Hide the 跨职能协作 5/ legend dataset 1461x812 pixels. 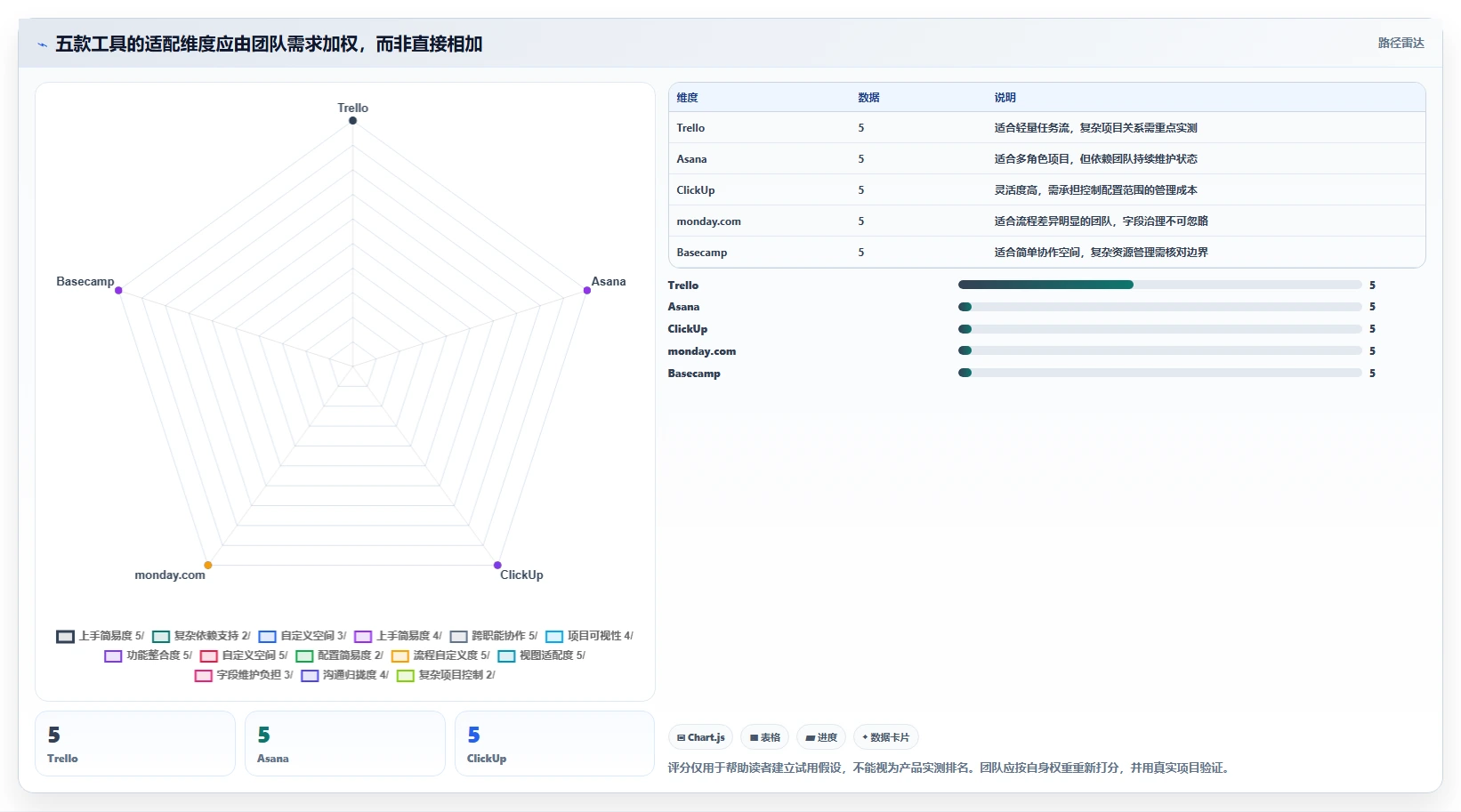coord(494,636)
